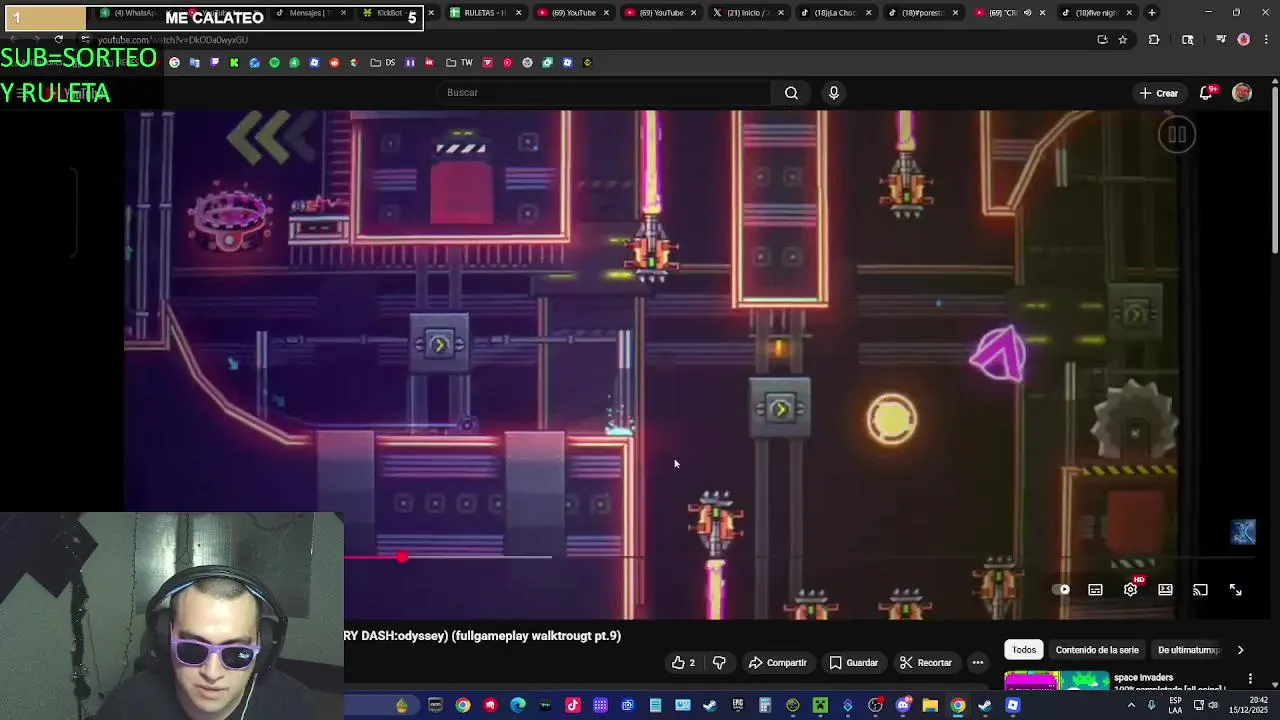The image size is (1280, 720).
Task: Save video with Guardar button
Action: 853,663
